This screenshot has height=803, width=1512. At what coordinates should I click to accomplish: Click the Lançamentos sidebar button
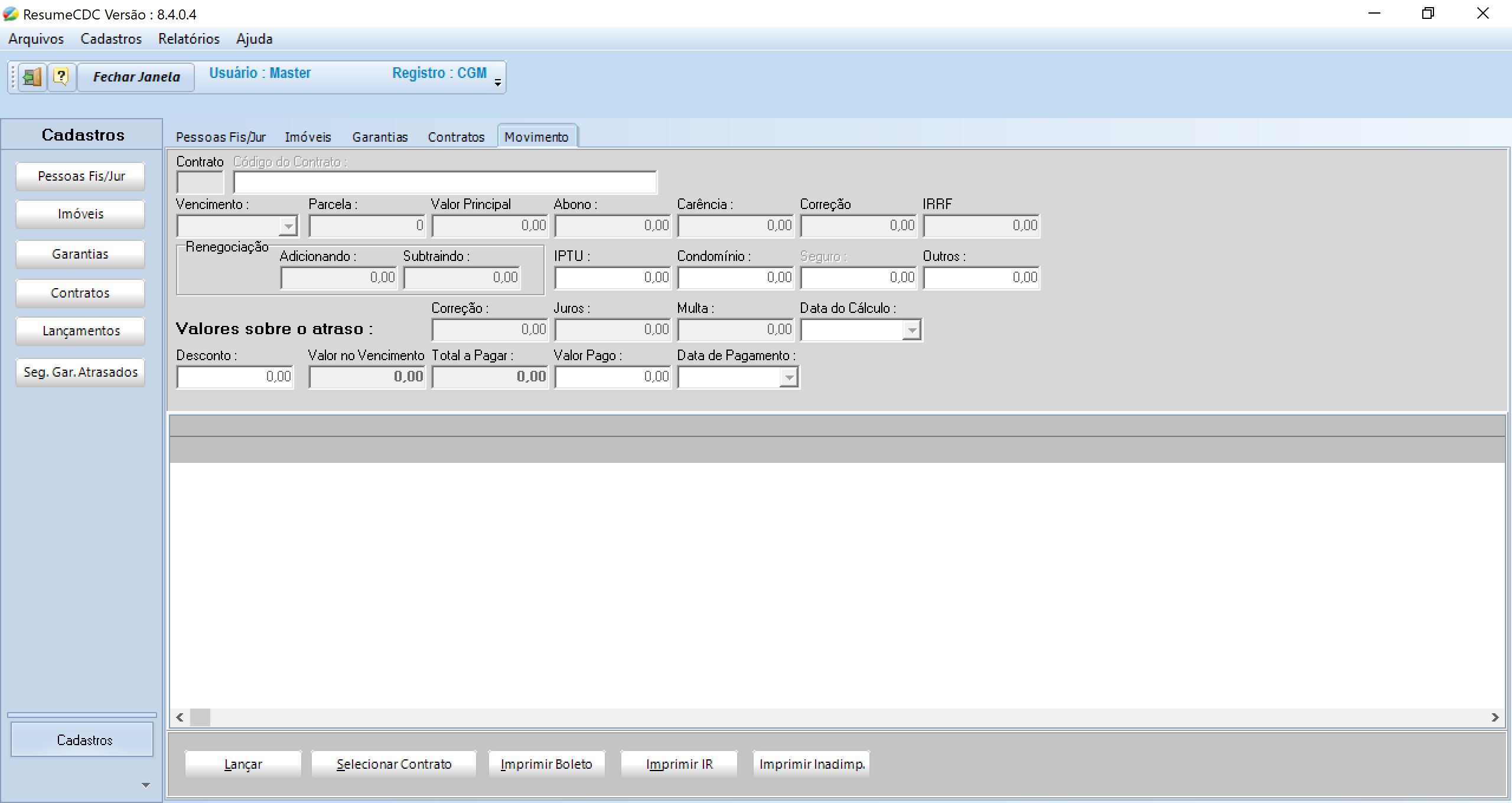tap(80, 331)
